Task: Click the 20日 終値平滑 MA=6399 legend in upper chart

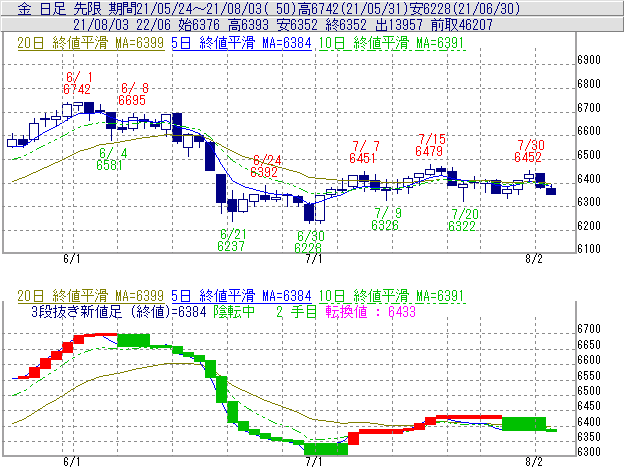Action: [90, 43]
